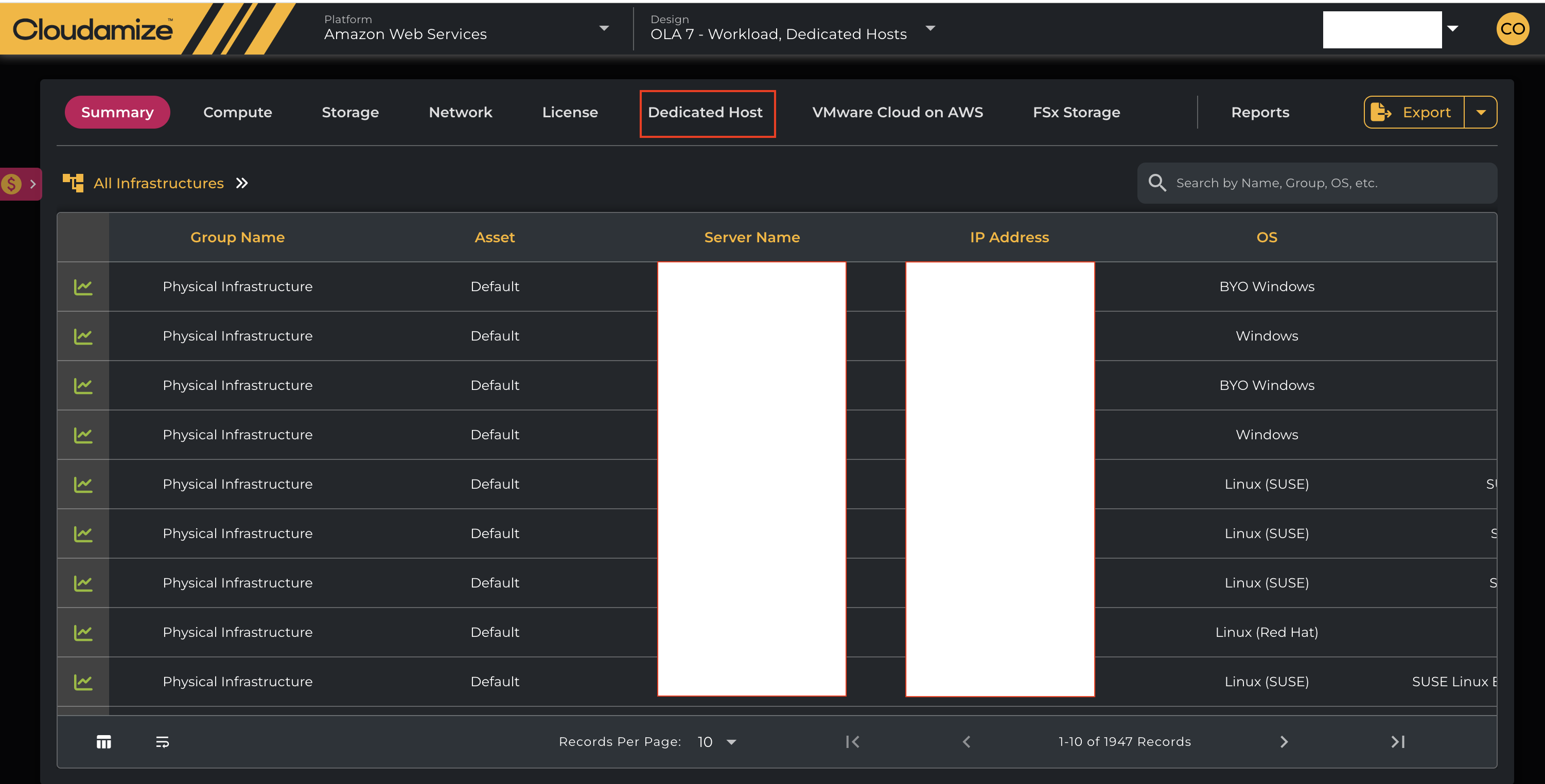Open the License tab
Image resolution: width=1545 pixels, height=784 pixels.
tap(570, 112)
